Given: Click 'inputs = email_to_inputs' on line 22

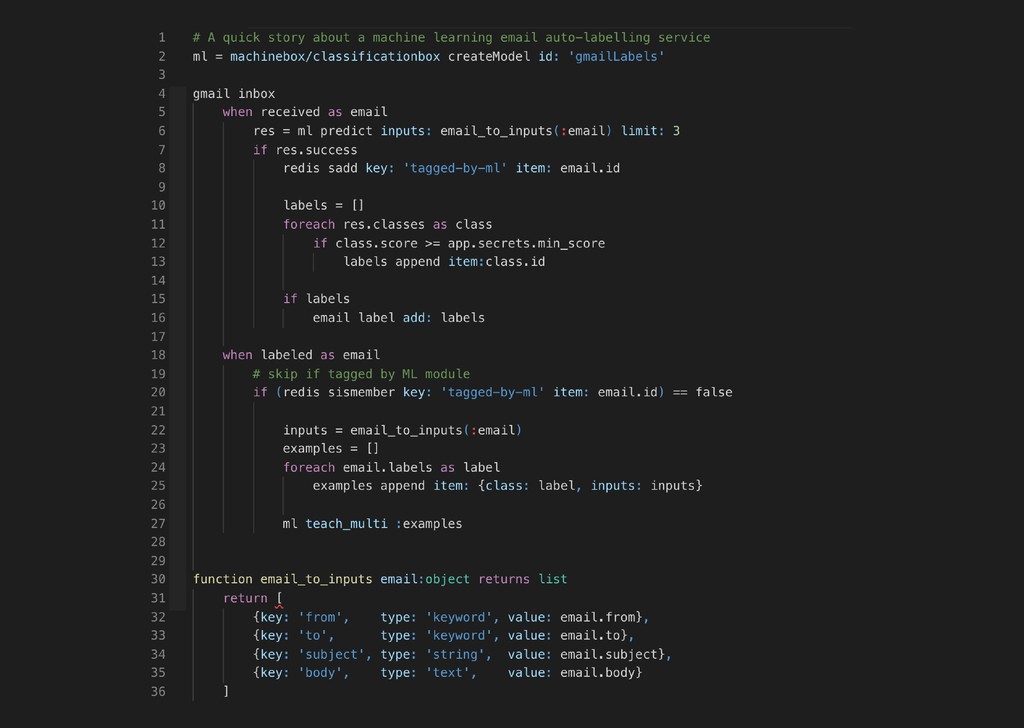Looking at the screenshot, I should pos(372,430).
